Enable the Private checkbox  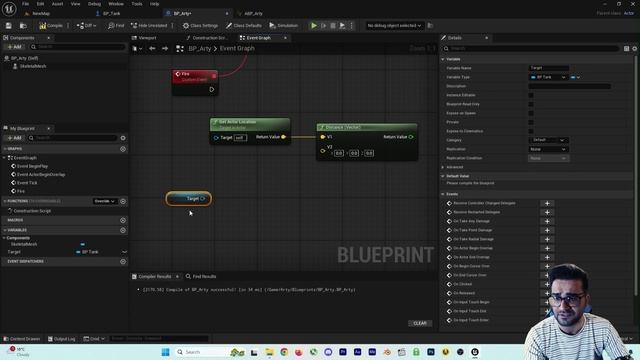tap(531, 122)
